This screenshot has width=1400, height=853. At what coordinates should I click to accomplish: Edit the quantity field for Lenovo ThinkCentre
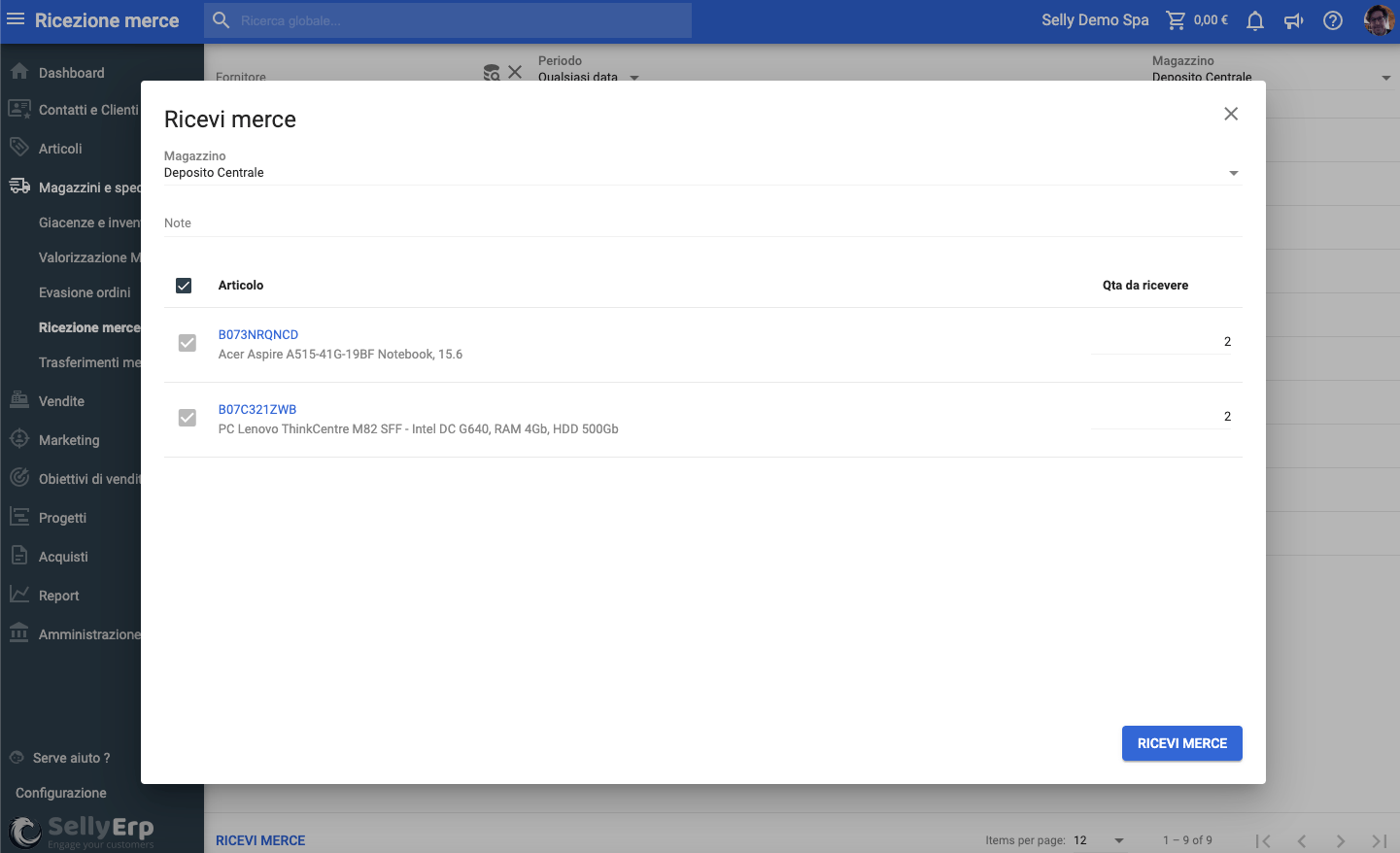[1161, 417]
